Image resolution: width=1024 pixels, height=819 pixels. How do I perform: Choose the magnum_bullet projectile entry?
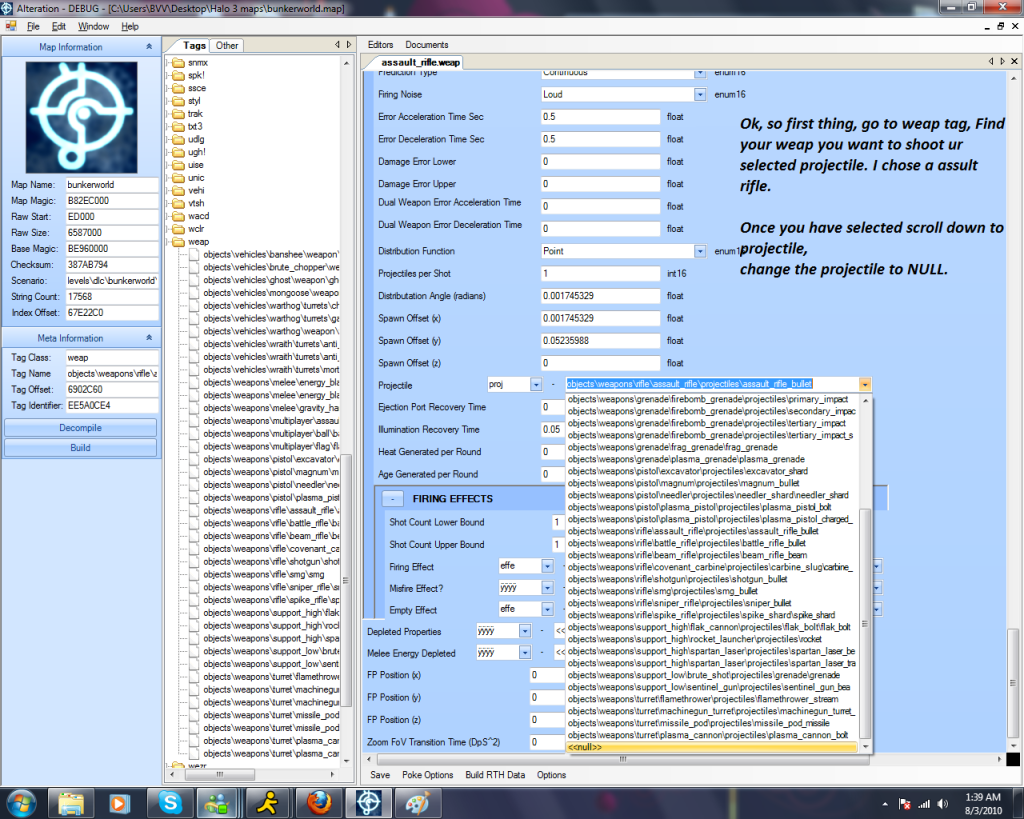711,483
